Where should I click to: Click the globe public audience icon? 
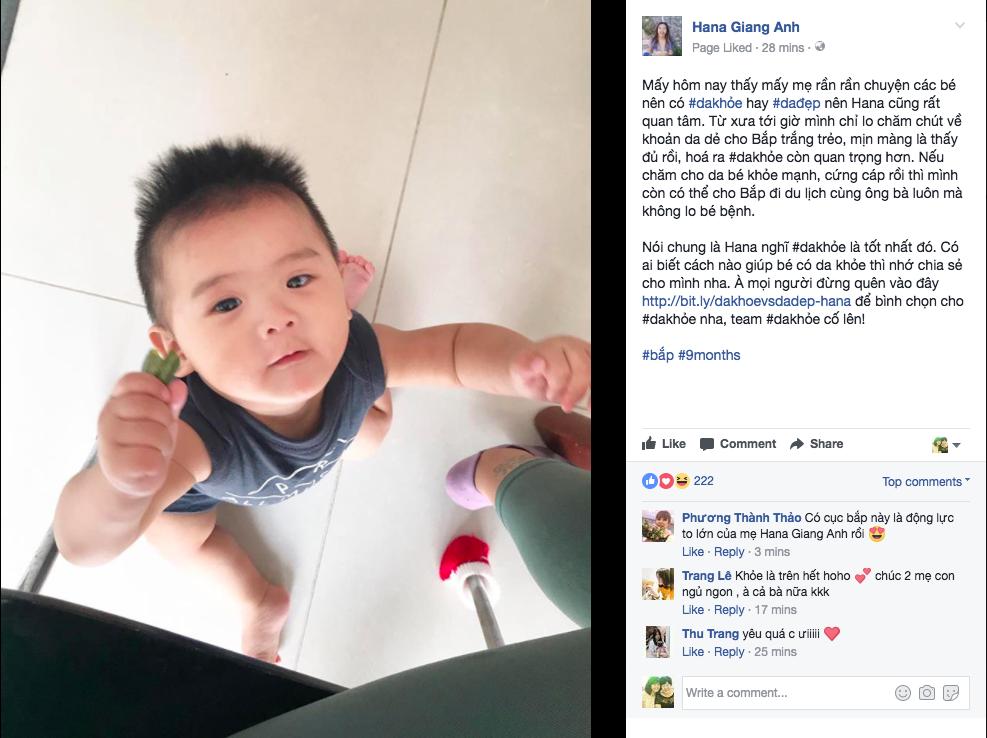(x=820, y=47)
